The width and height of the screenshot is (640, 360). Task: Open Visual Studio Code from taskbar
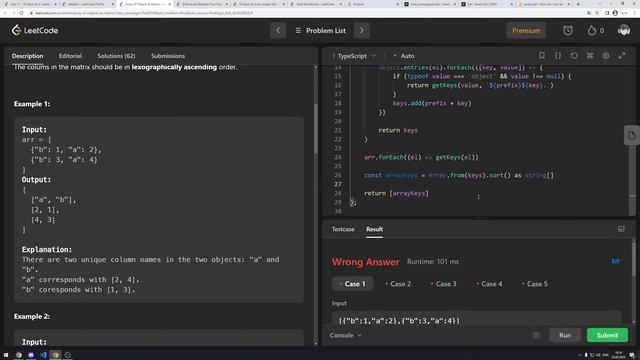click(x=43, y=355)
